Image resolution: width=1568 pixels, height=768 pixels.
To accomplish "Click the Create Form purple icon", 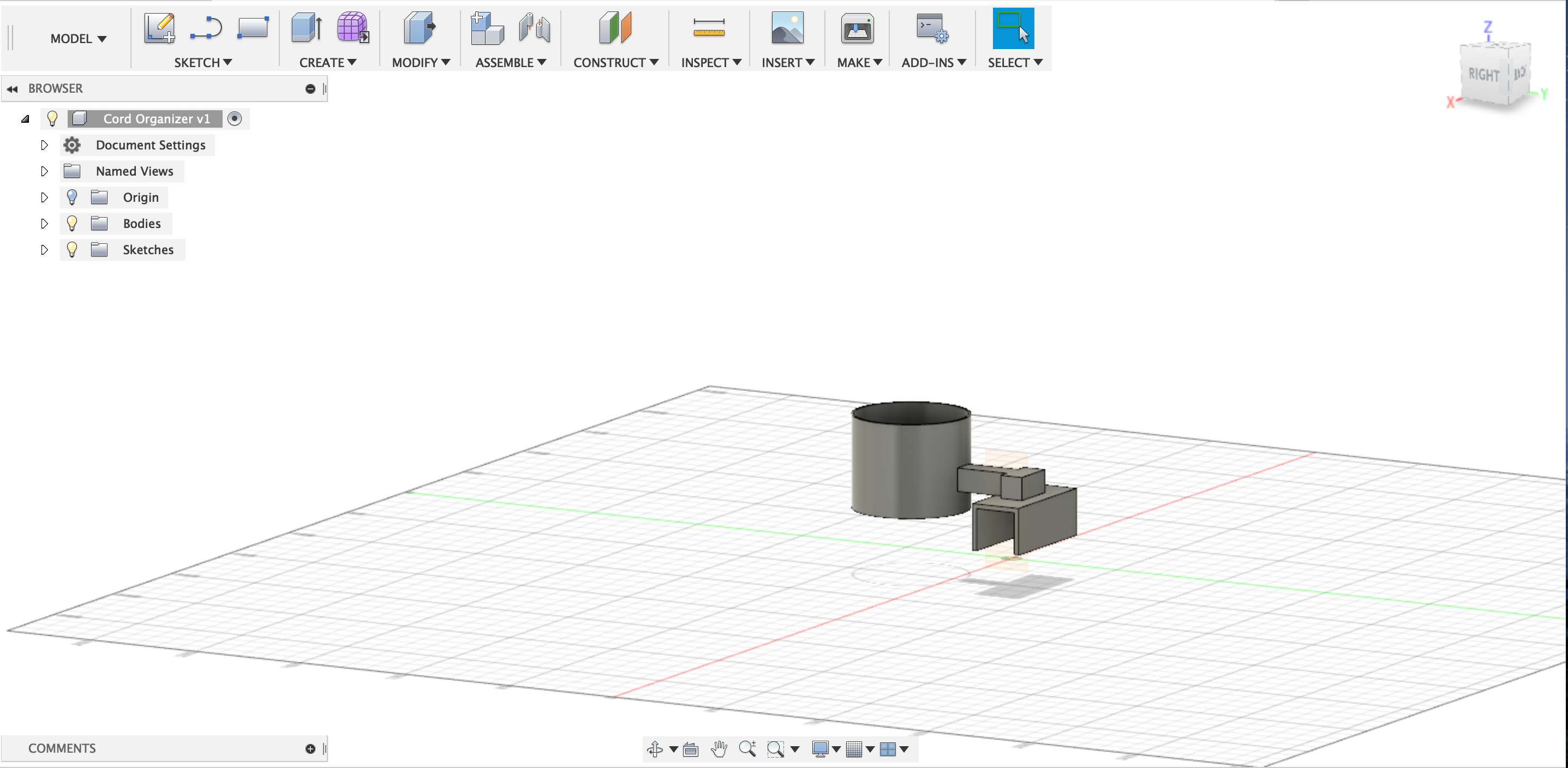I will (x=352, y=28).
